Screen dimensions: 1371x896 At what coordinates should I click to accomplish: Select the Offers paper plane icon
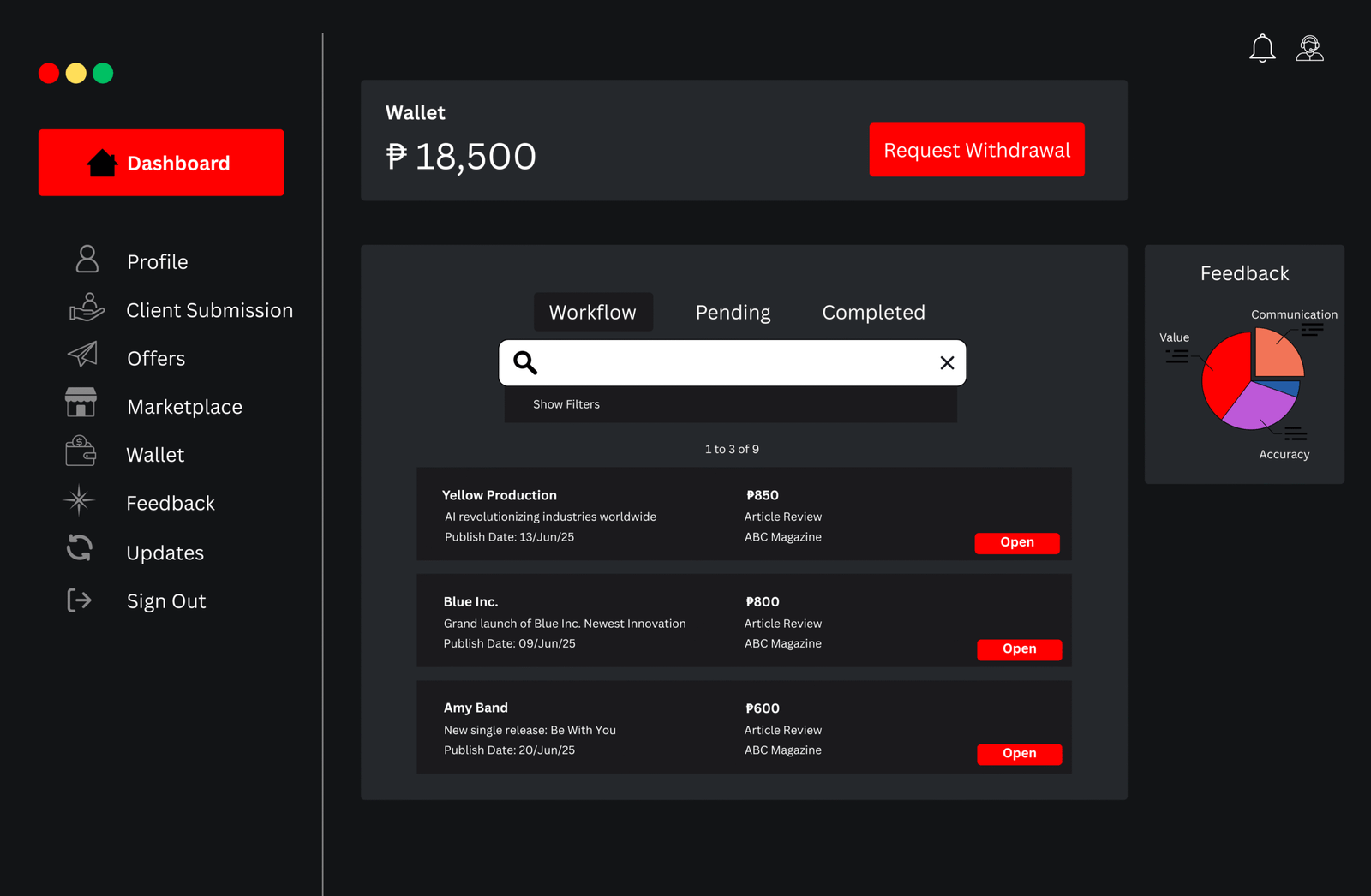pos(83,355)
